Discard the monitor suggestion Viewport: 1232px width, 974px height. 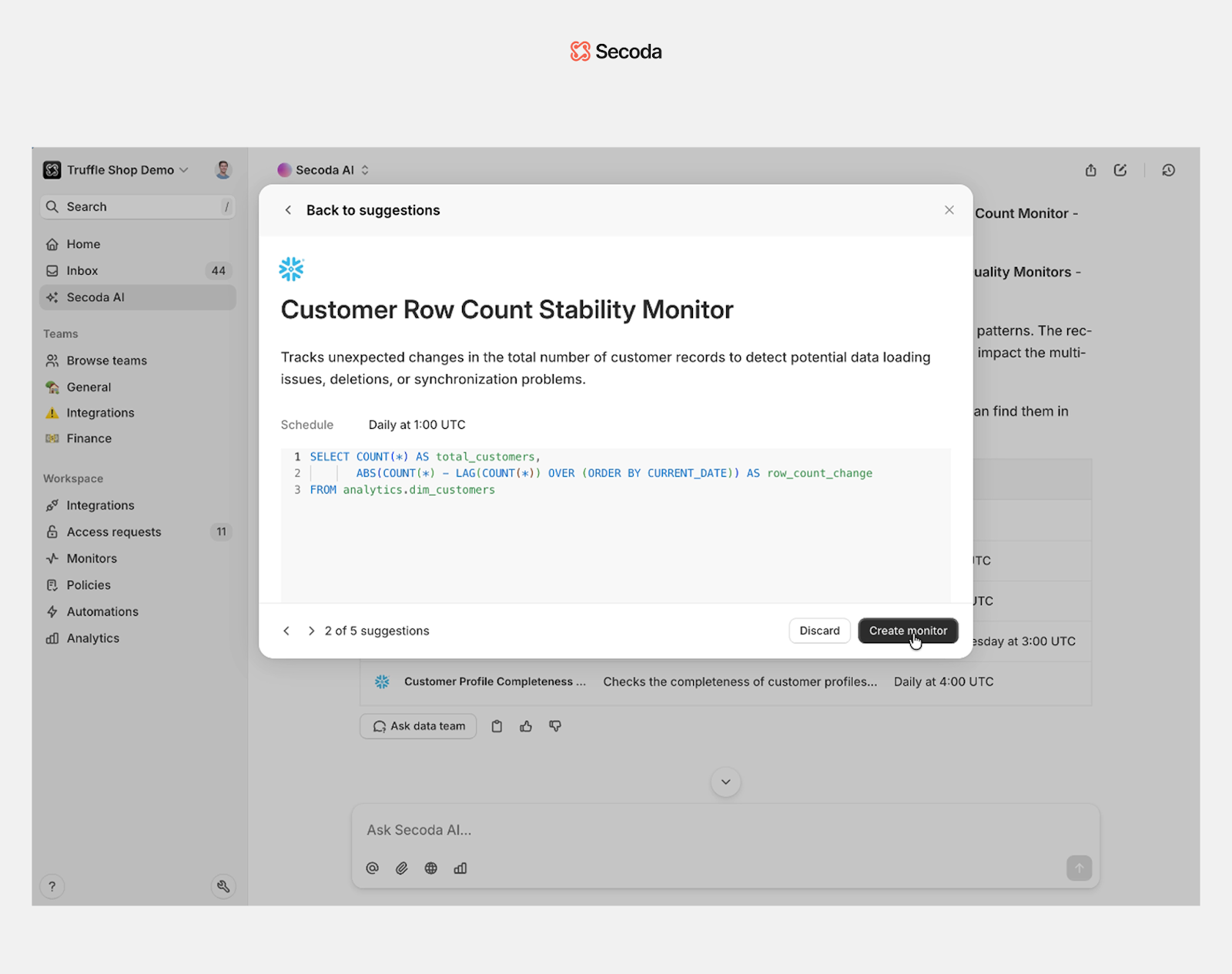pyautogui.click(x=819, y=631)
